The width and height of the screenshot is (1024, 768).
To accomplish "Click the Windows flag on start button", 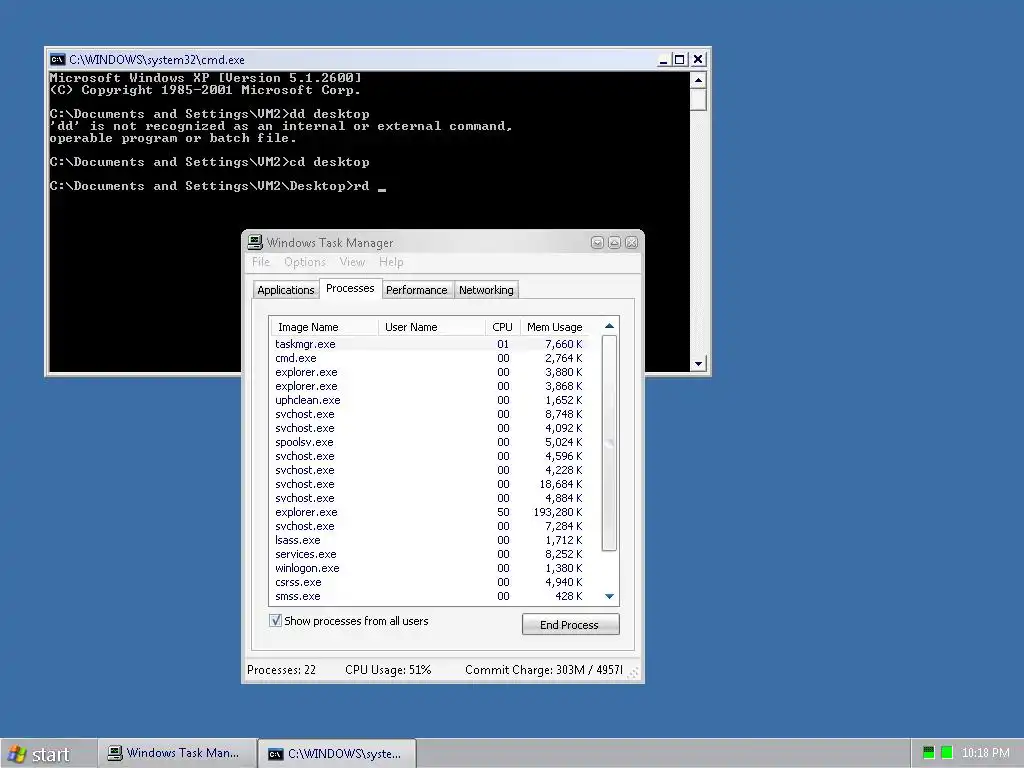I will (16, 754).
